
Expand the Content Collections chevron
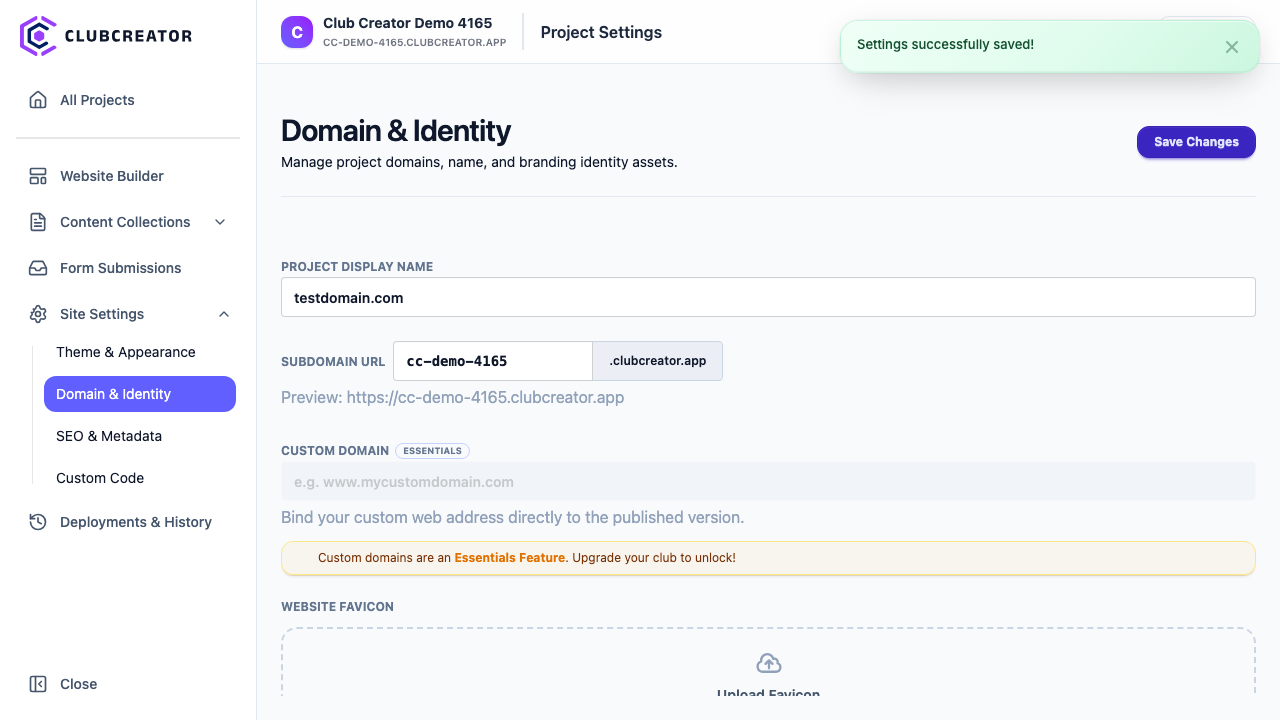click(x=221, y=222)
